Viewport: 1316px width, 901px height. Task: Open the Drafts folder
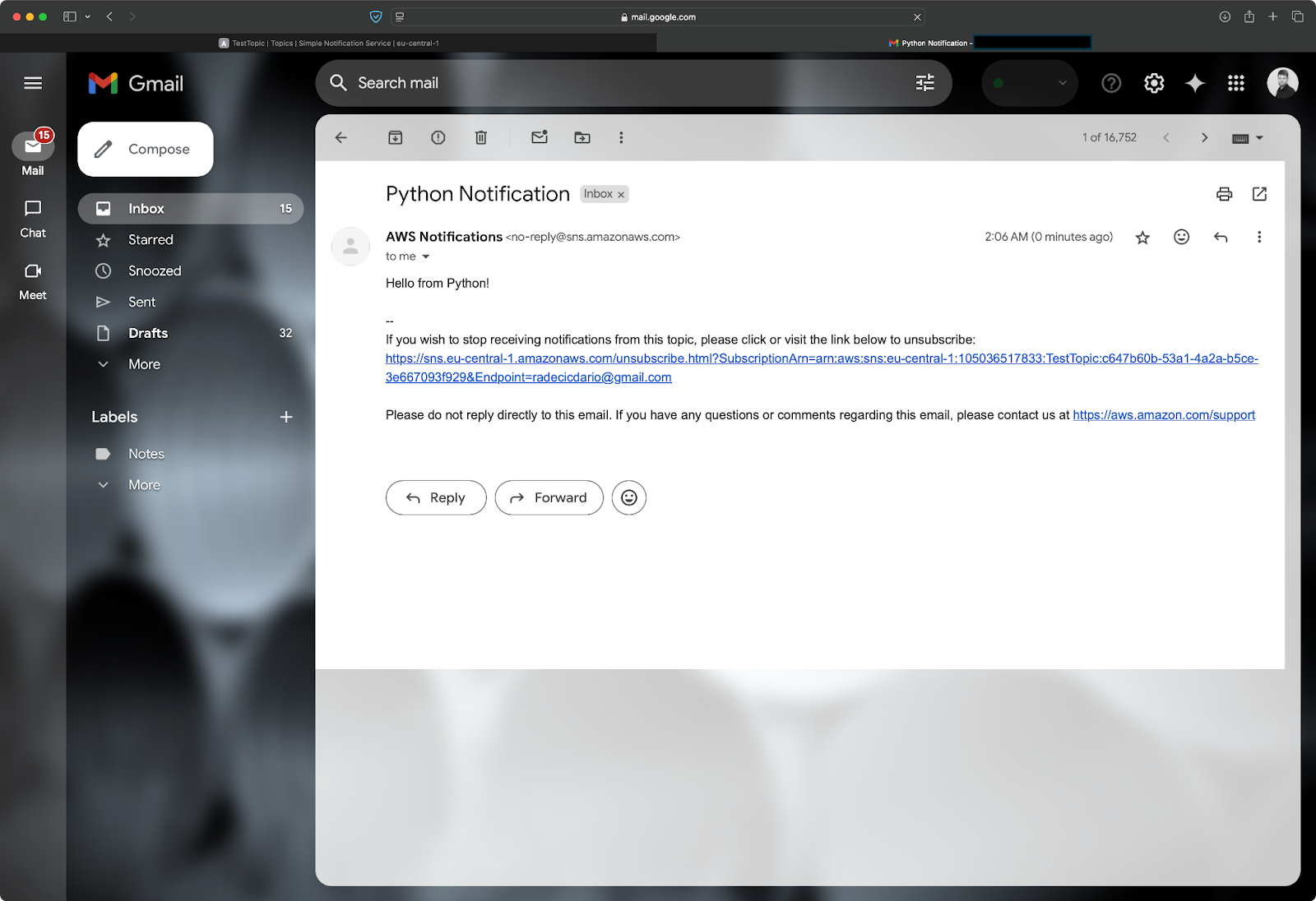click(191, 334)
